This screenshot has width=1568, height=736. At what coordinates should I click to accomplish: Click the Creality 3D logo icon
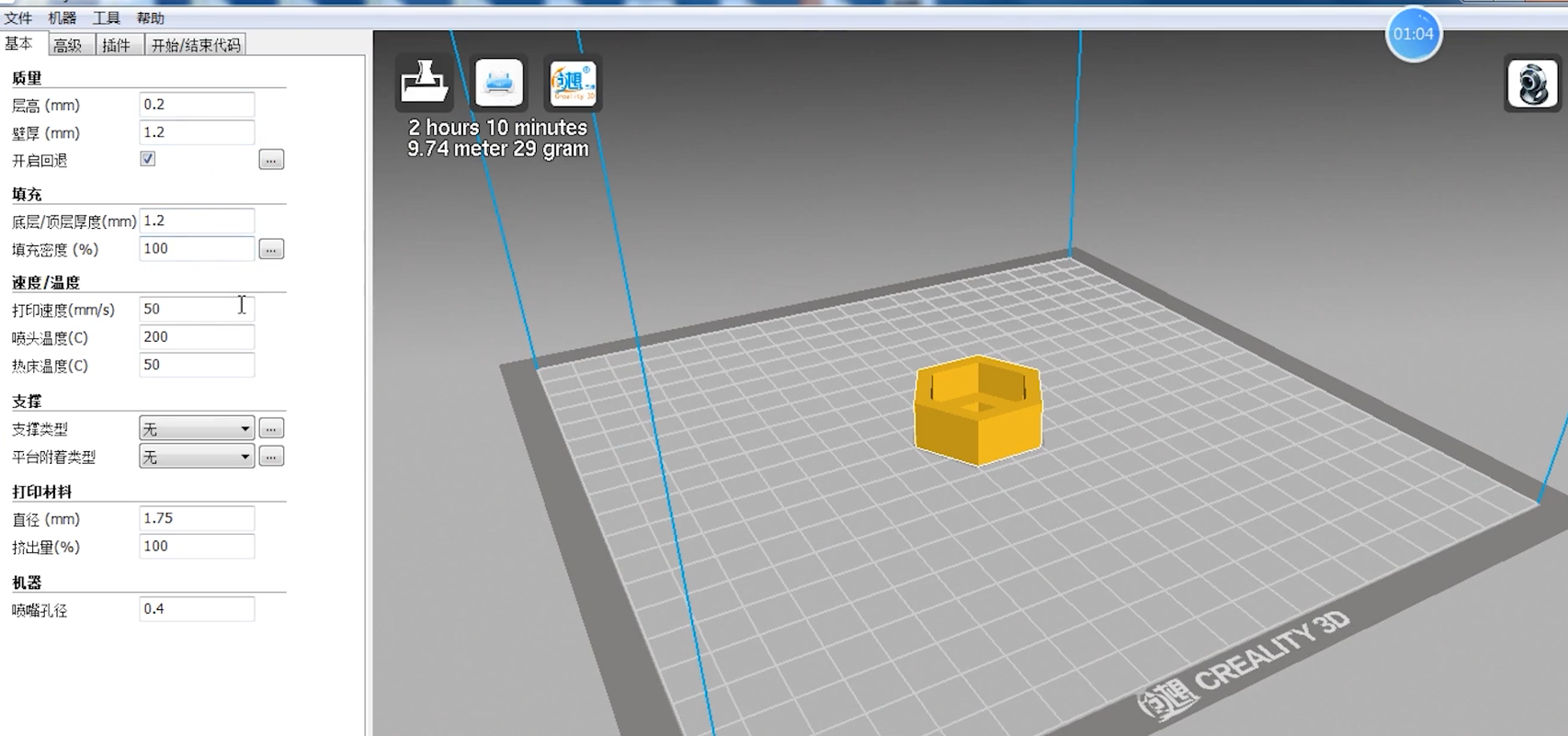pyautogui.click(x=573, y=83)
